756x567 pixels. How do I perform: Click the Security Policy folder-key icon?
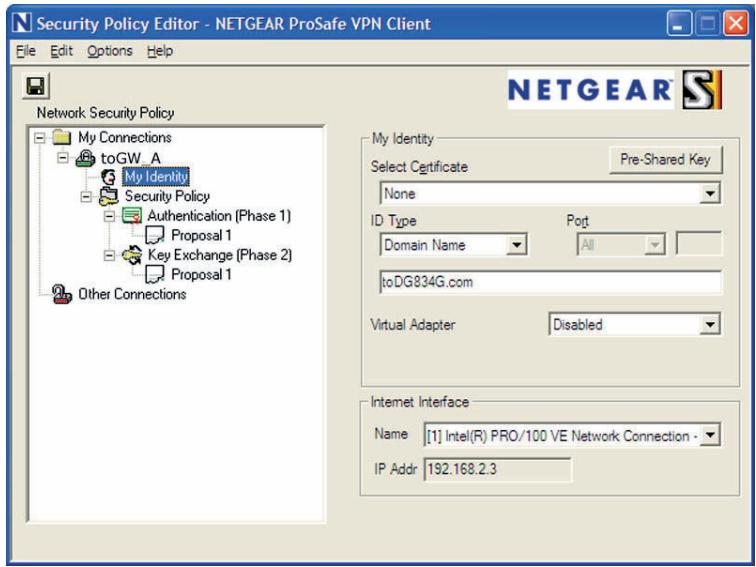tap(108, 196)
